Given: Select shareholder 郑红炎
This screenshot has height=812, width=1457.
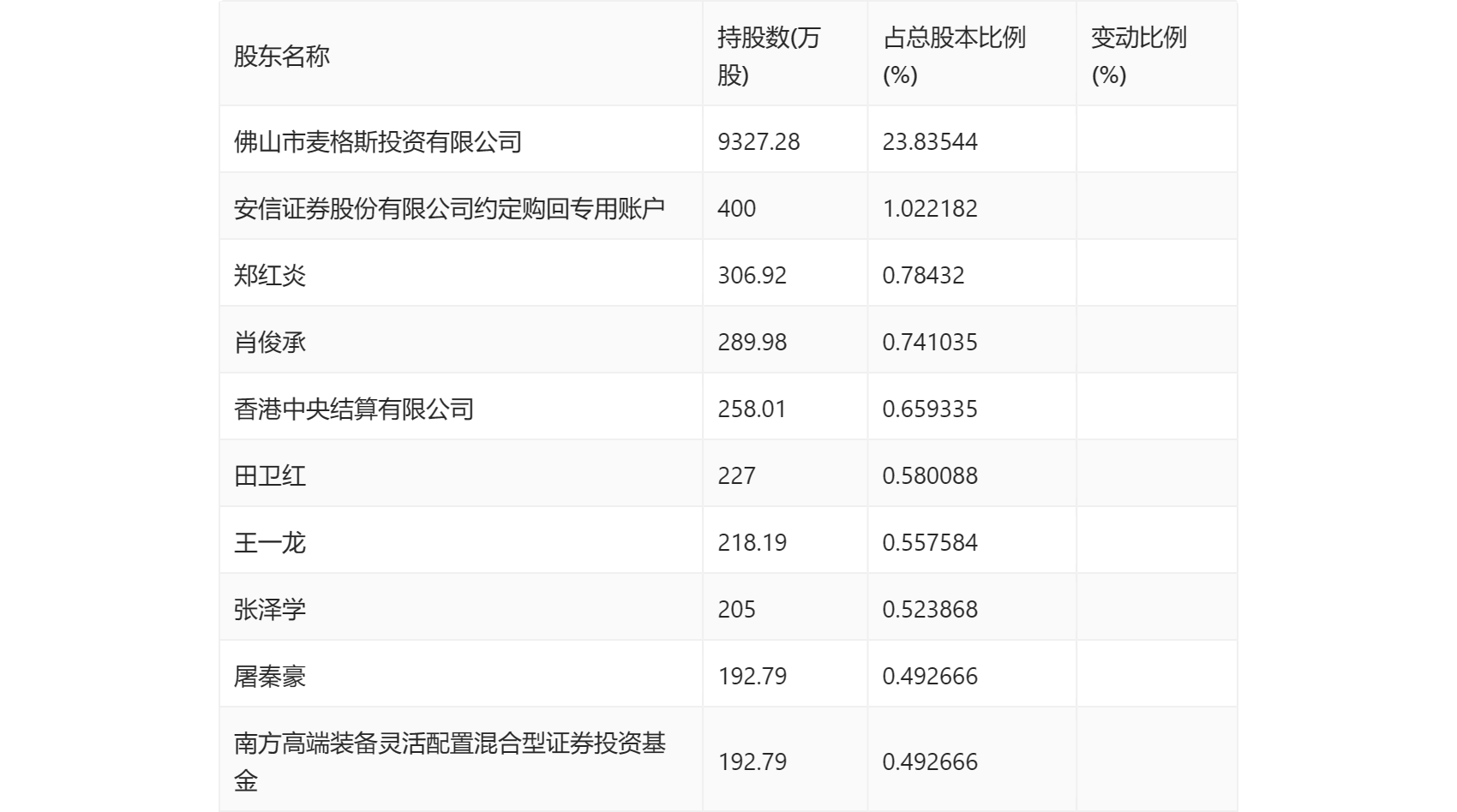Looking at the screenshot, I should pyautogui.click(x=270, y=275).
